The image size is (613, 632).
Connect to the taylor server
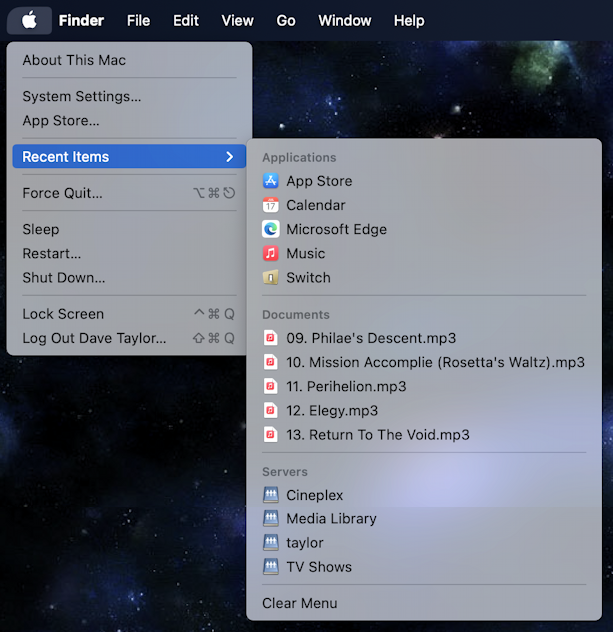tap(424, 543)
